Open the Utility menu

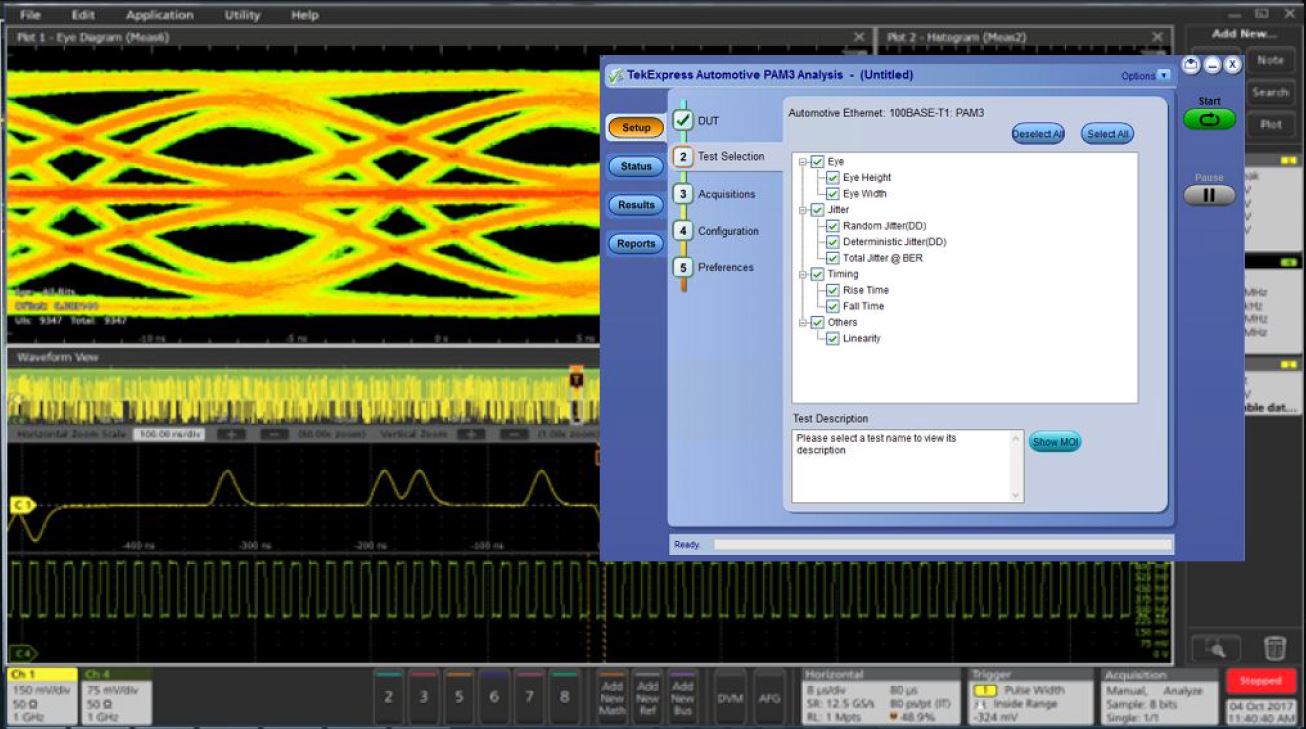click(x=242, y=15)
